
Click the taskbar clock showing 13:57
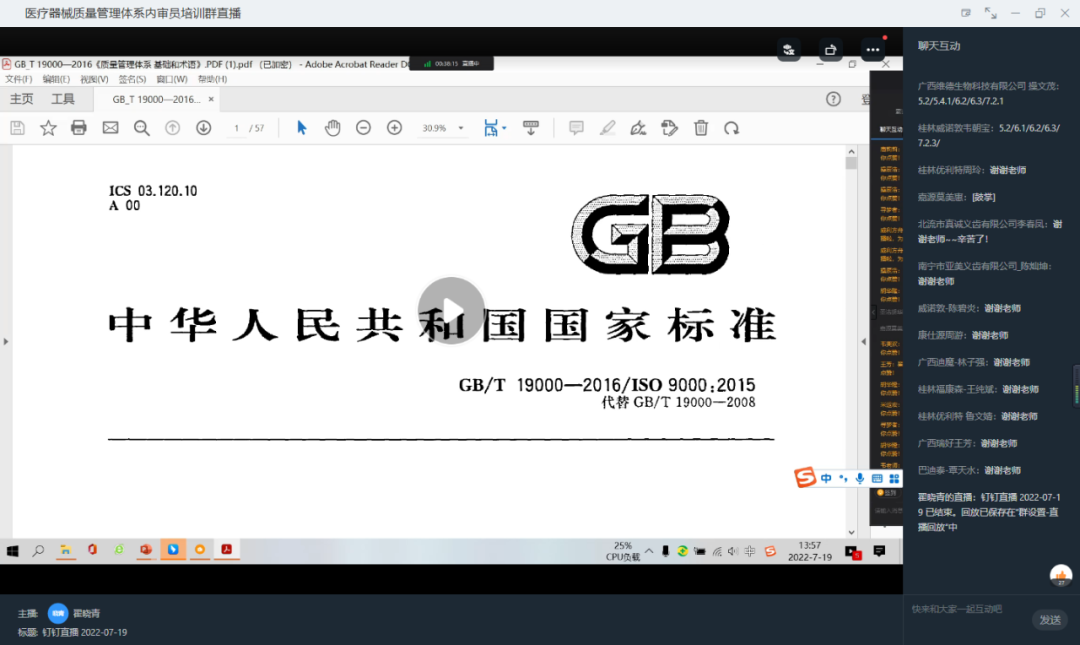(x=810, y=551)
